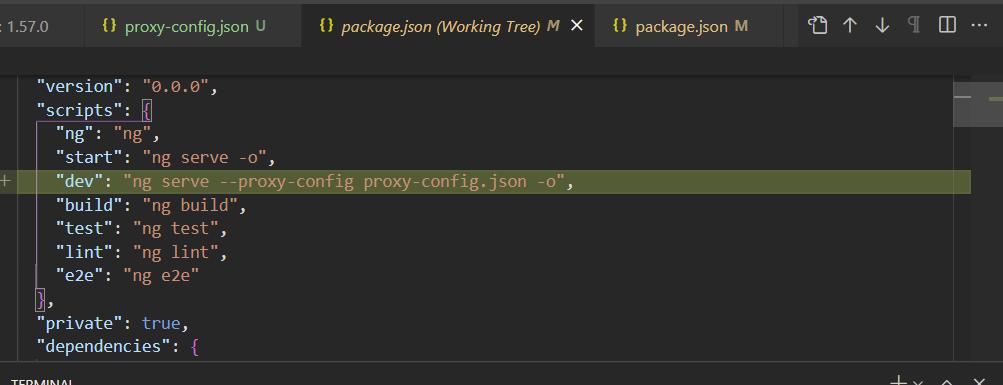The image size is (1003, 385).
Task: Click the "version" key
Action: click(x=80, y=86)
